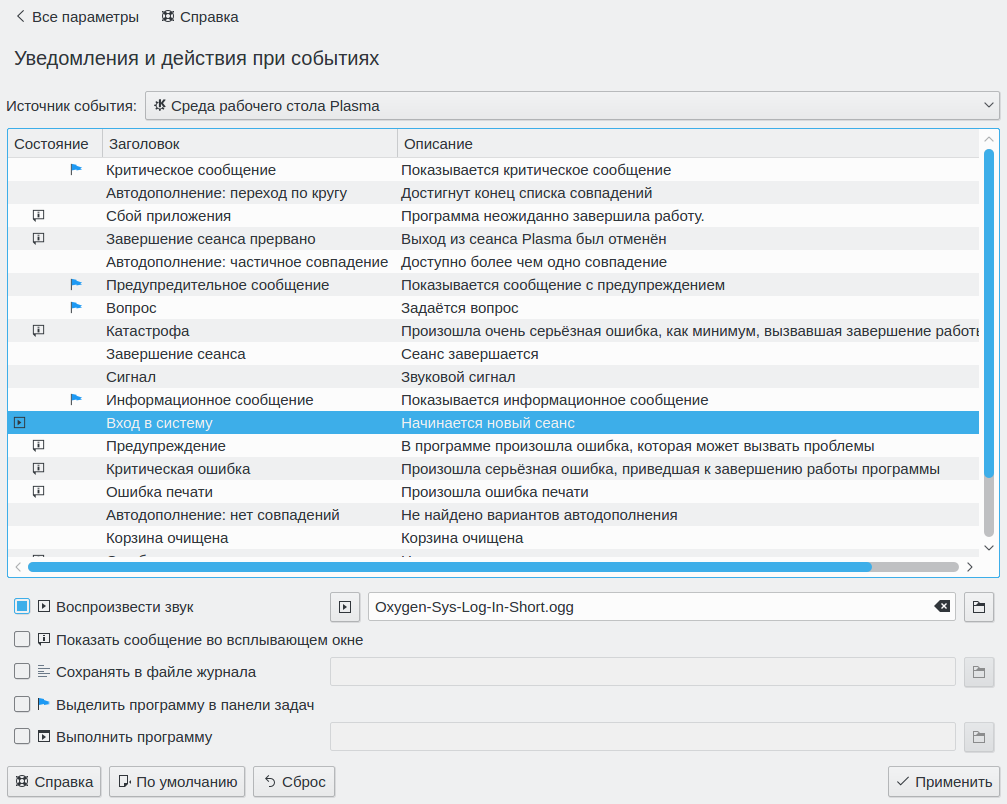Click the blue flag icon beside Вопрос

tap(76, 308)
